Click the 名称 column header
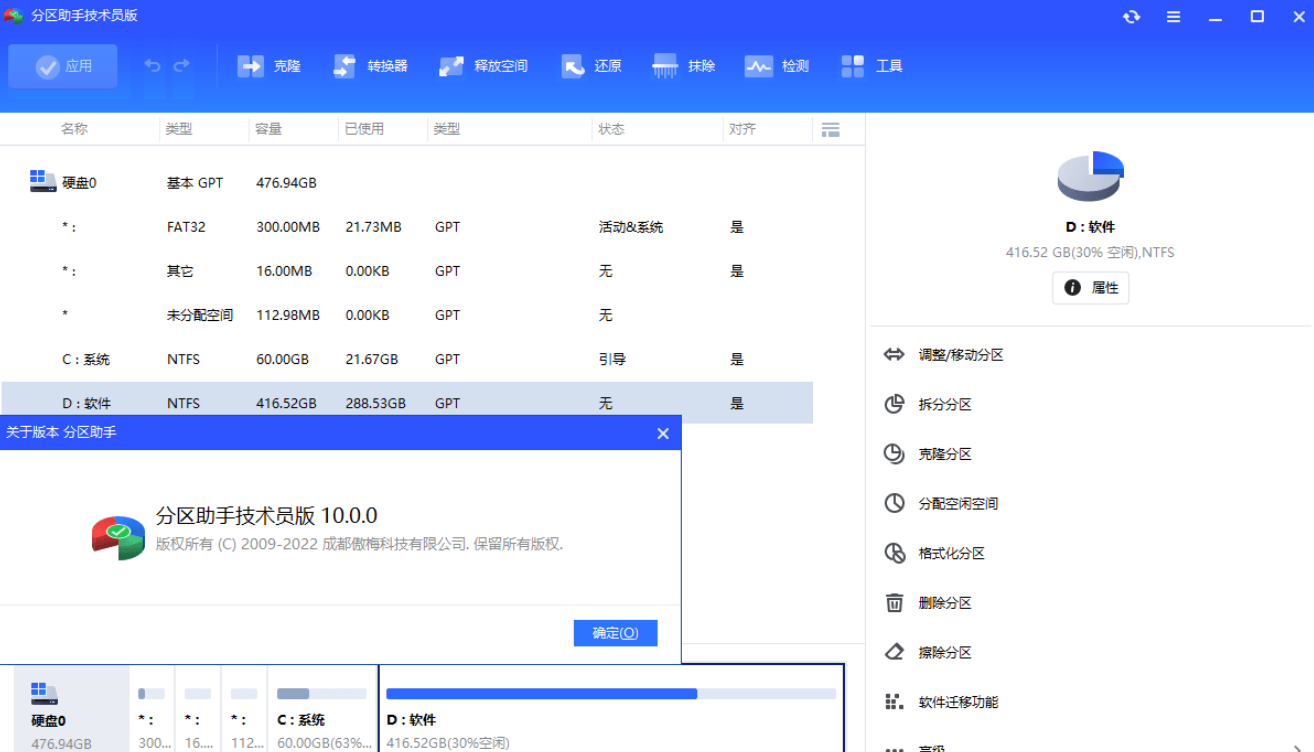This screenshot has height=752, width=1314. click(74, 129)
